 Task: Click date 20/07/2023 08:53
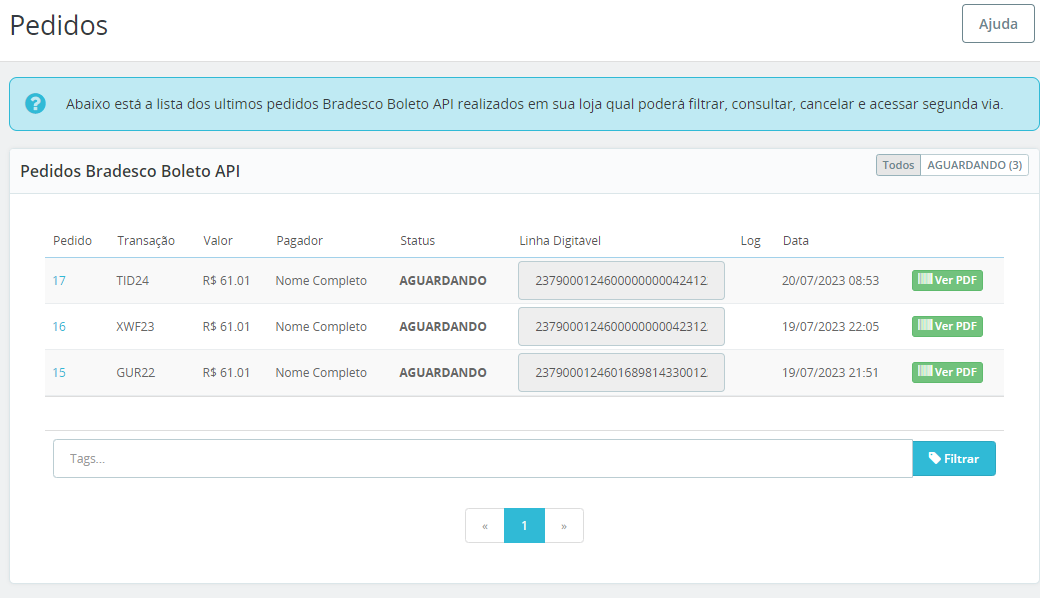[830, 280]
